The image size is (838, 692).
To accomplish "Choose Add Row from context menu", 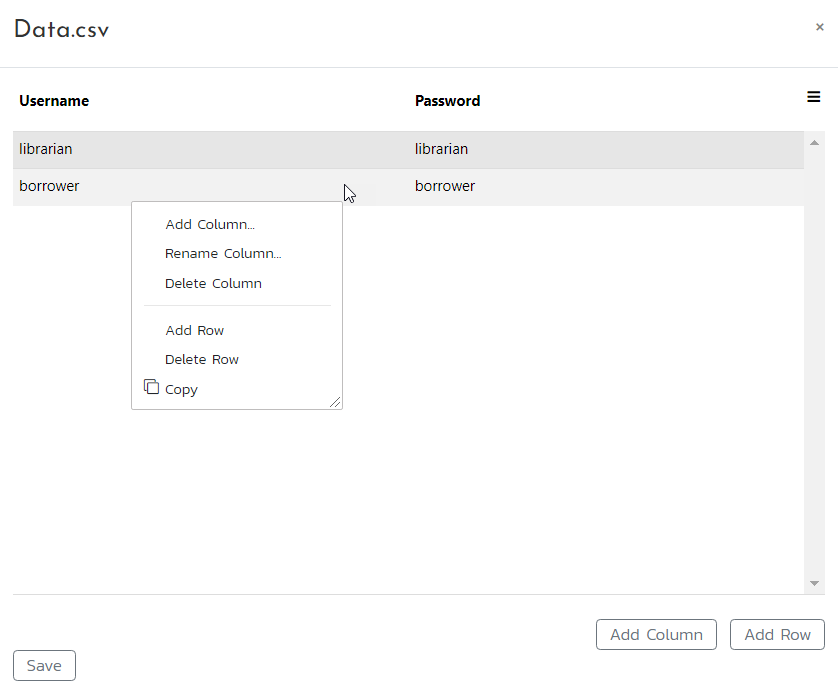I will 195,331.
